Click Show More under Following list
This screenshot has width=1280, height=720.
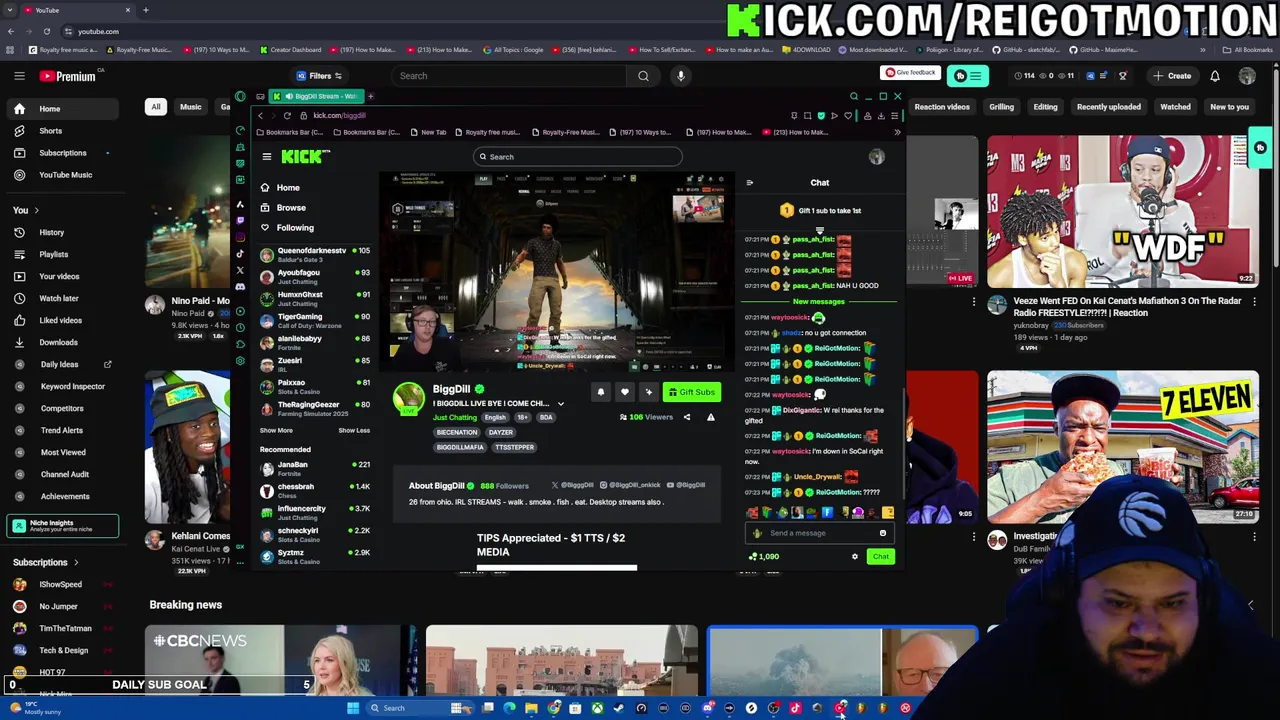coord(277,430)
